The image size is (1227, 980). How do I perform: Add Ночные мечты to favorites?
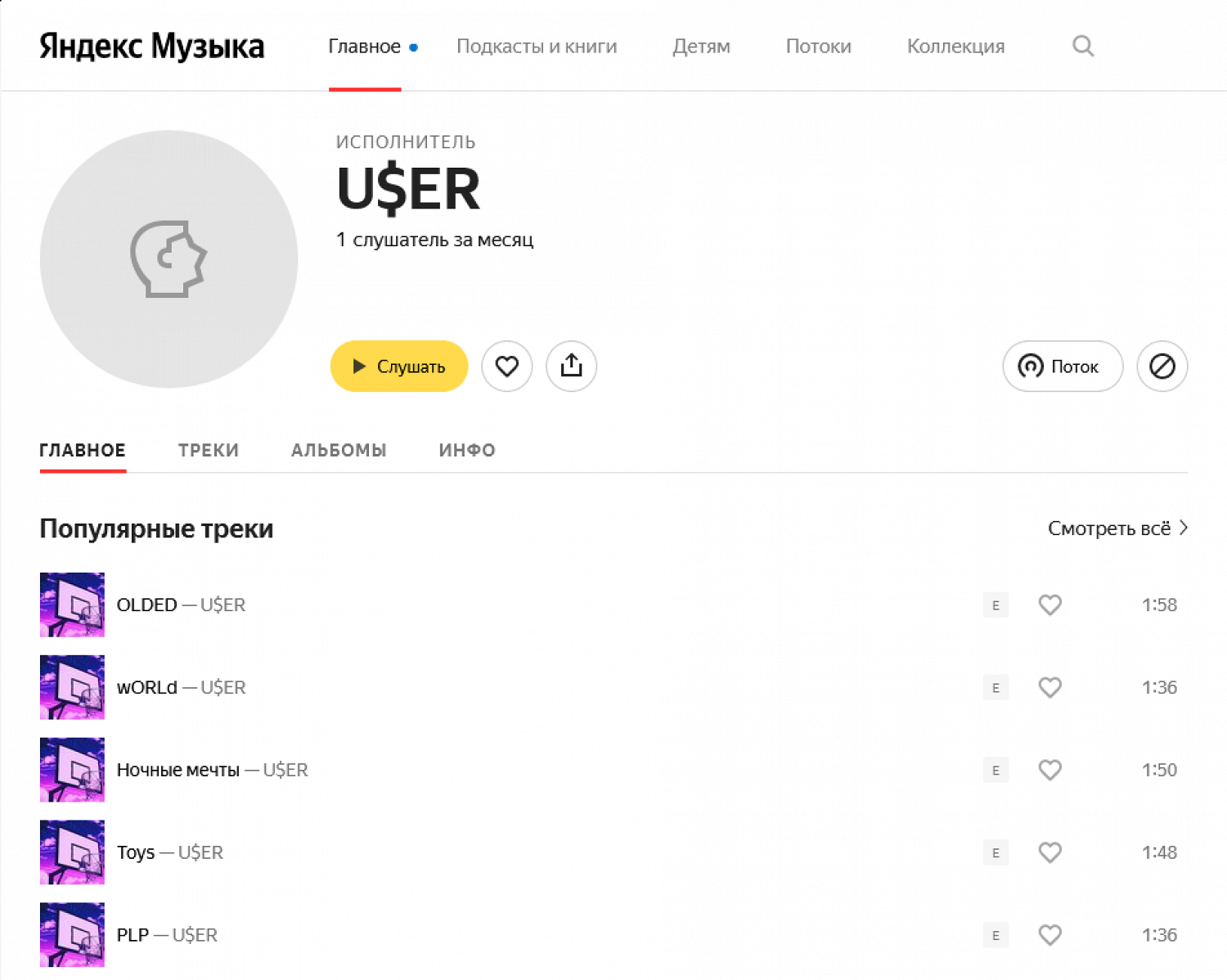(1049, 770)
